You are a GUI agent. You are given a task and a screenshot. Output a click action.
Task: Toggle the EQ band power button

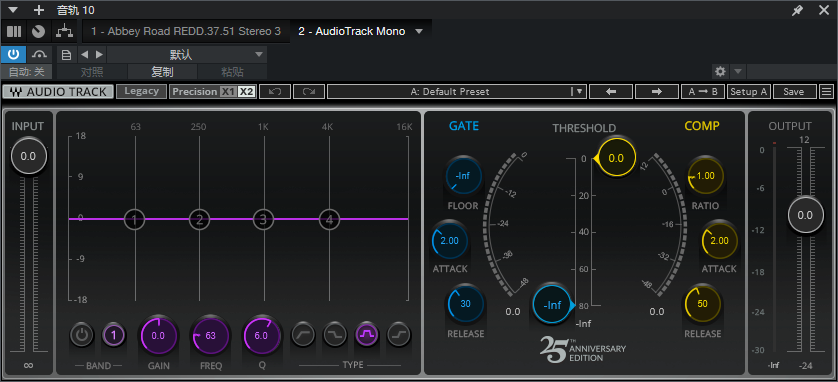[82, 336]
